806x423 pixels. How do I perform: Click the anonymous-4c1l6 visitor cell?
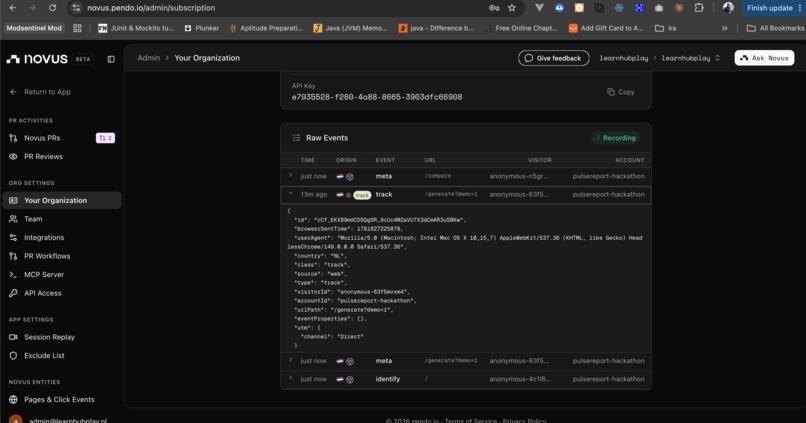pos(520,379)
